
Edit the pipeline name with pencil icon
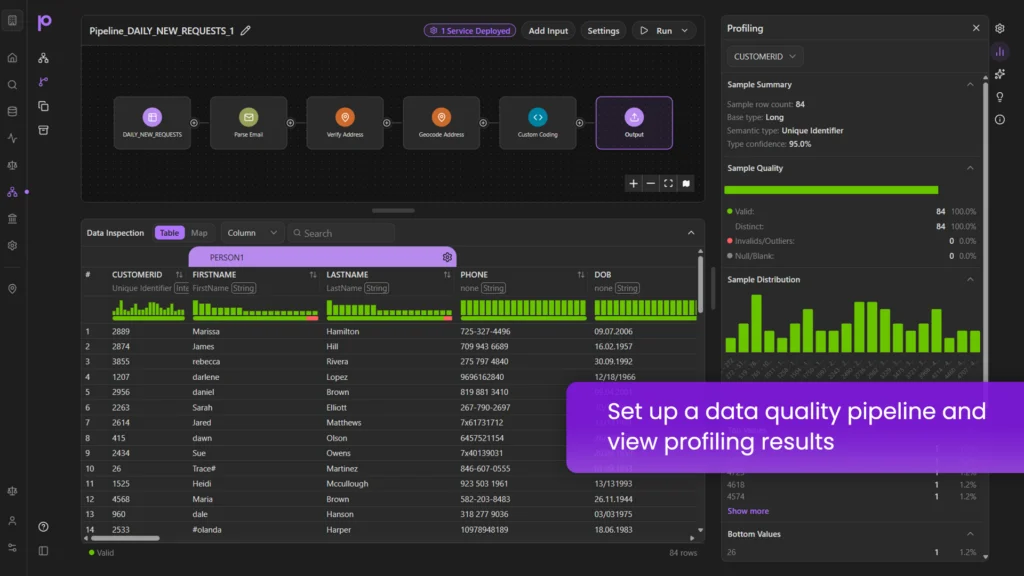[x=246, y=31]
